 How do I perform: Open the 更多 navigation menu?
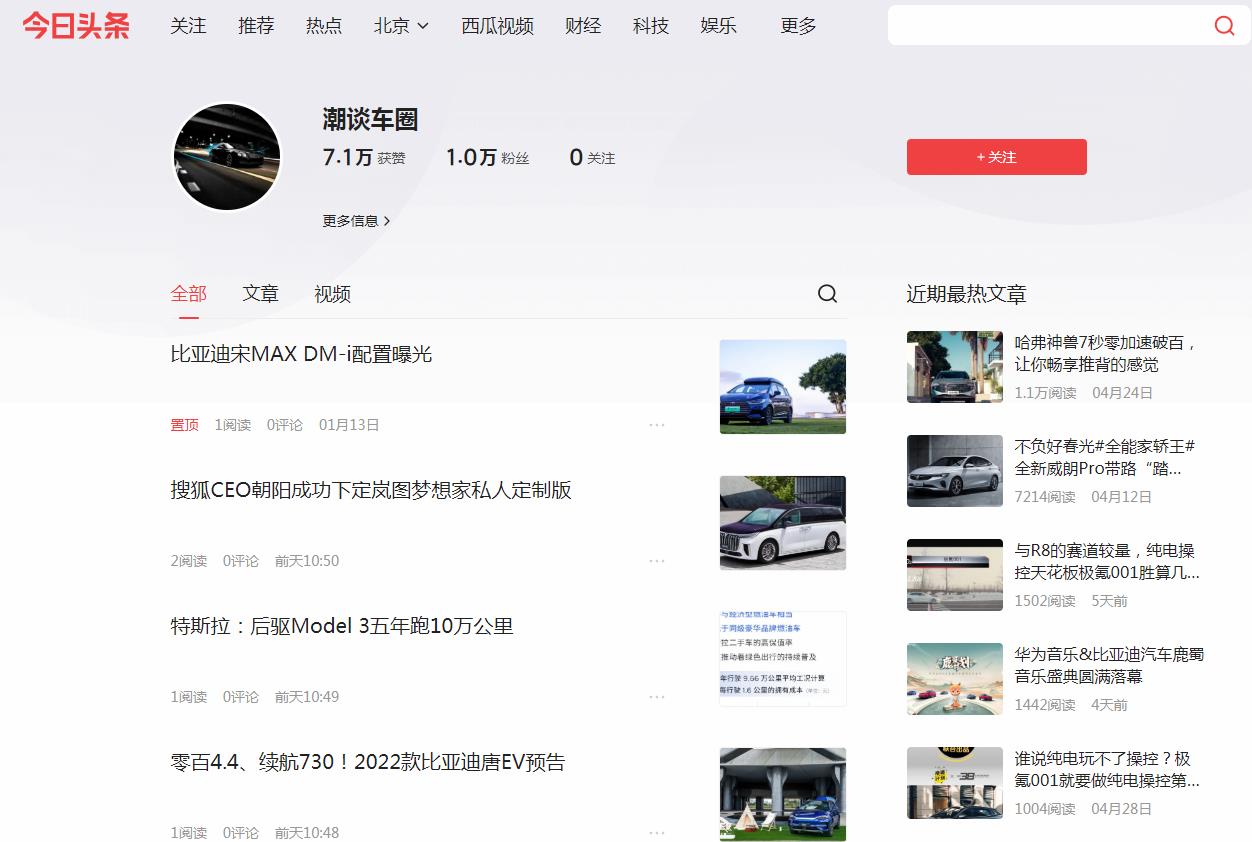point(798,26)
